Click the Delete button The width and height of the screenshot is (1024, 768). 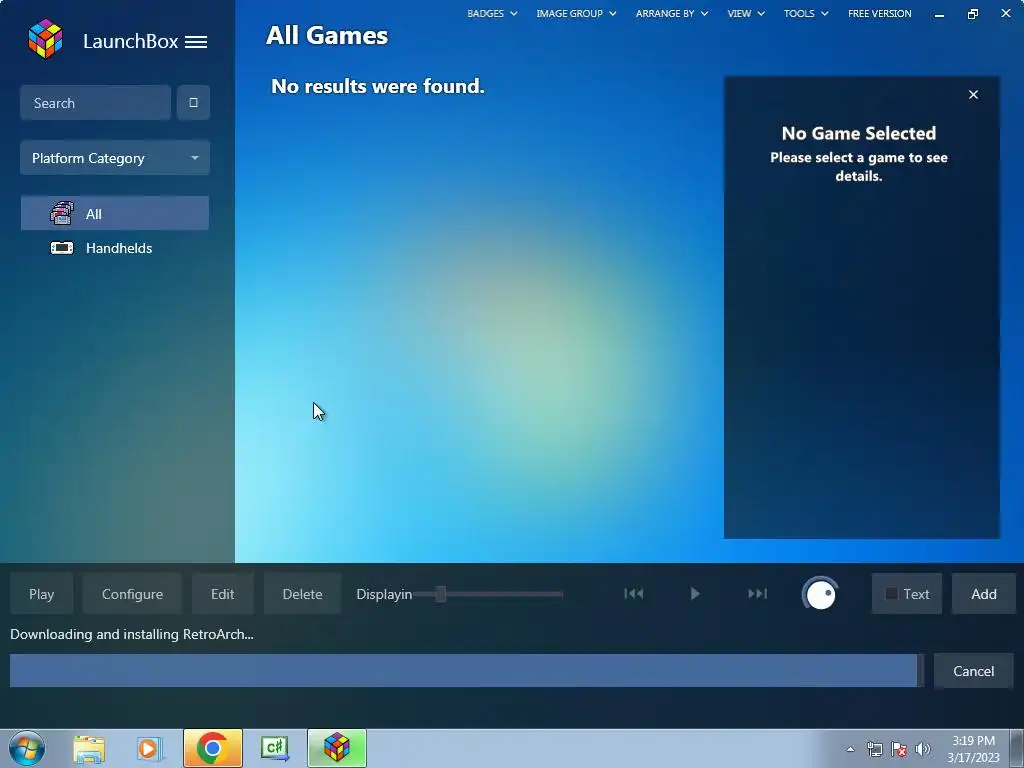302,594
